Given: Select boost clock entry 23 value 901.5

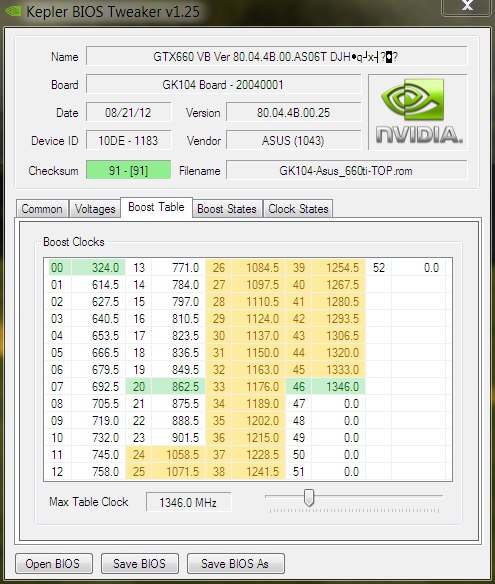Looking at the screenshot, I should (178, 437).
